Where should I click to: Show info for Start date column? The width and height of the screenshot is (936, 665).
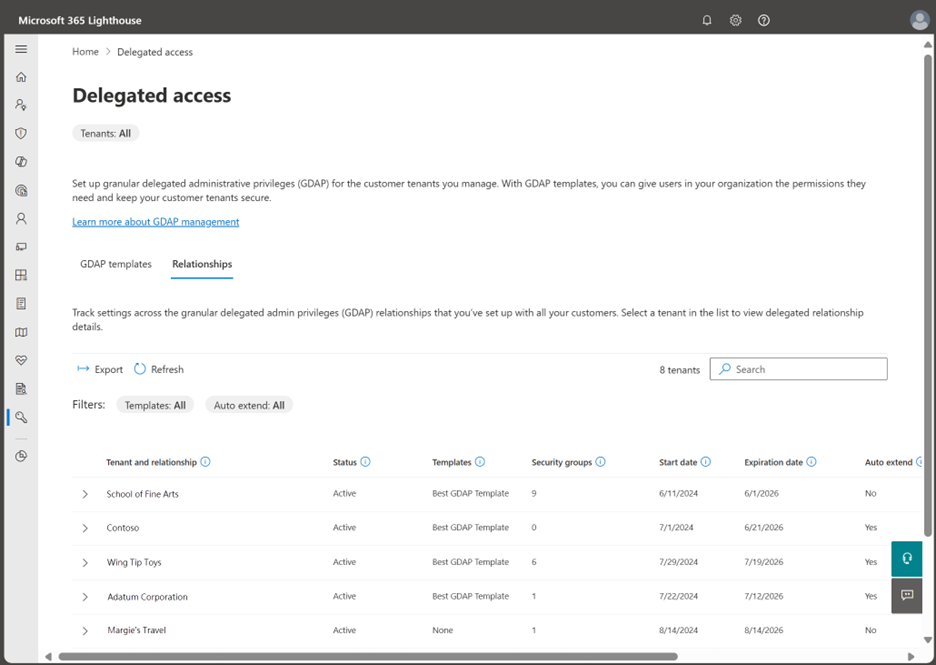click(x=706, y=462)
